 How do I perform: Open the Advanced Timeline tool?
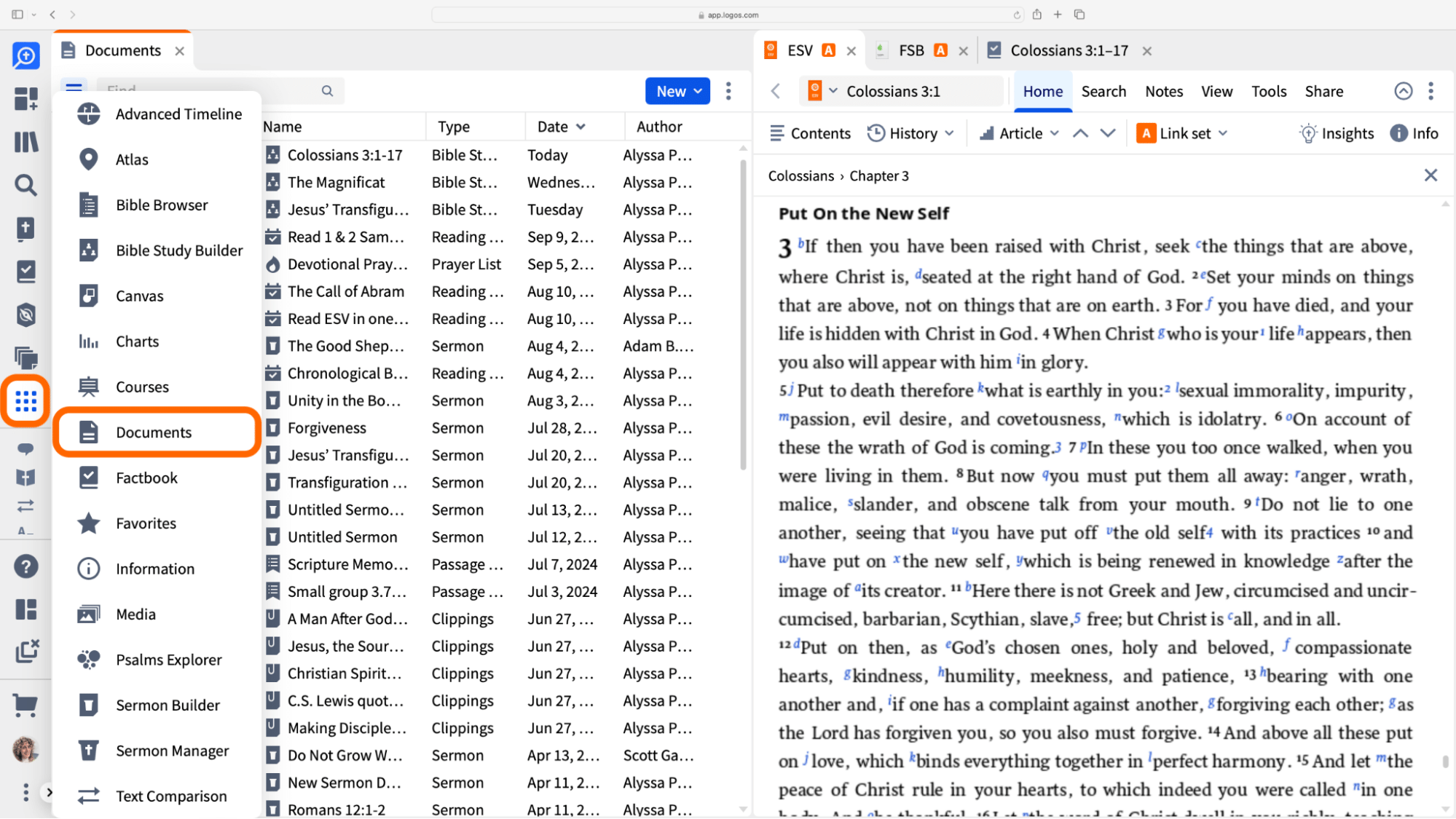click(x=159, y=114)
